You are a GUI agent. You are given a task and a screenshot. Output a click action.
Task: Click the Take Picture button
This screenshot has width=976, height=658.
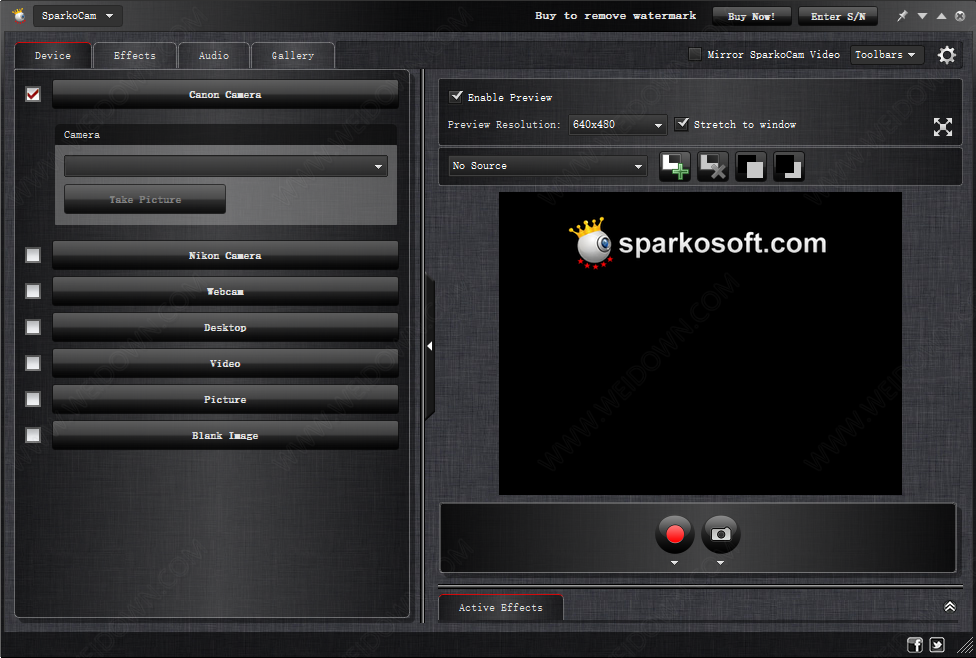145,199
